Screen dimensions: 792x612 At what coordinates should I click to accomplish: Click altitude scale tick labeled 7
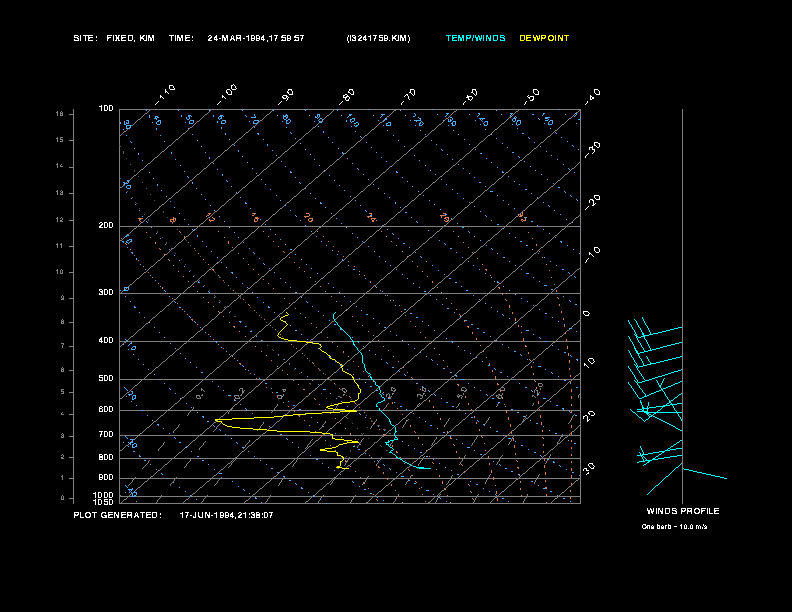(63, 346)
